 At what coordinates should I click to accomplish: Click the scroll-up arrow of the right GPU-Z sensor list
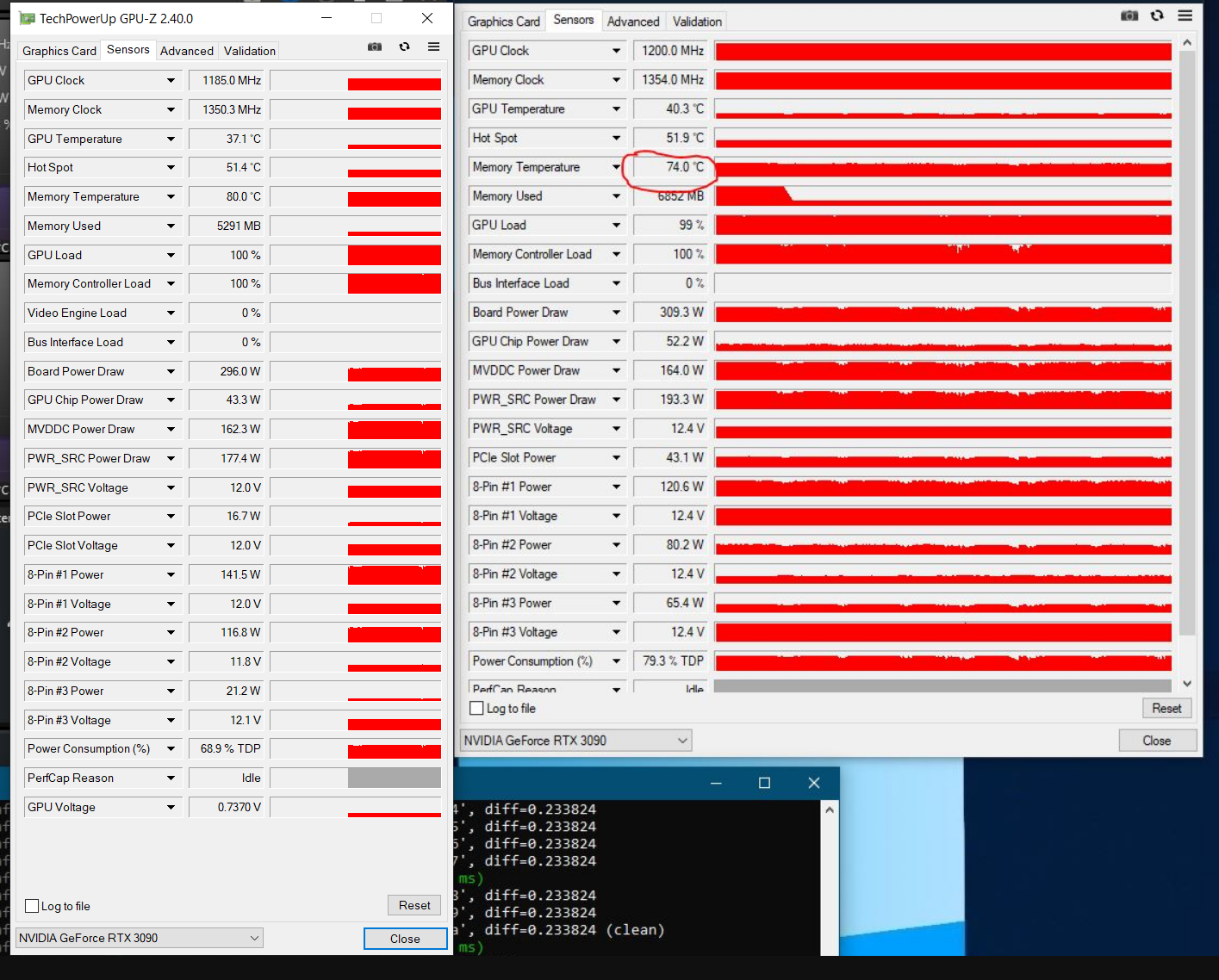click(x=1187, y=42)
